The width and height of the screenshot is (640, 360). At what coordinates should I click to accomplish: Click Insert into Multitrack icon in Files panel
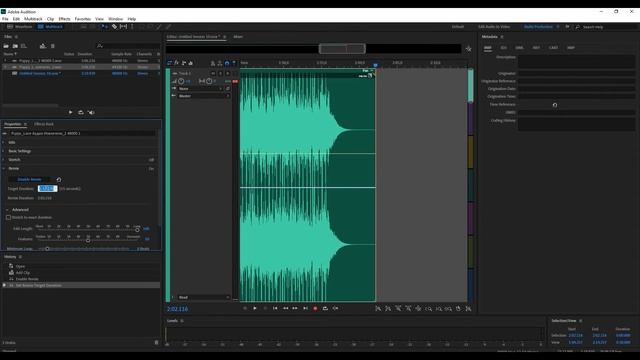pos(43,46)
